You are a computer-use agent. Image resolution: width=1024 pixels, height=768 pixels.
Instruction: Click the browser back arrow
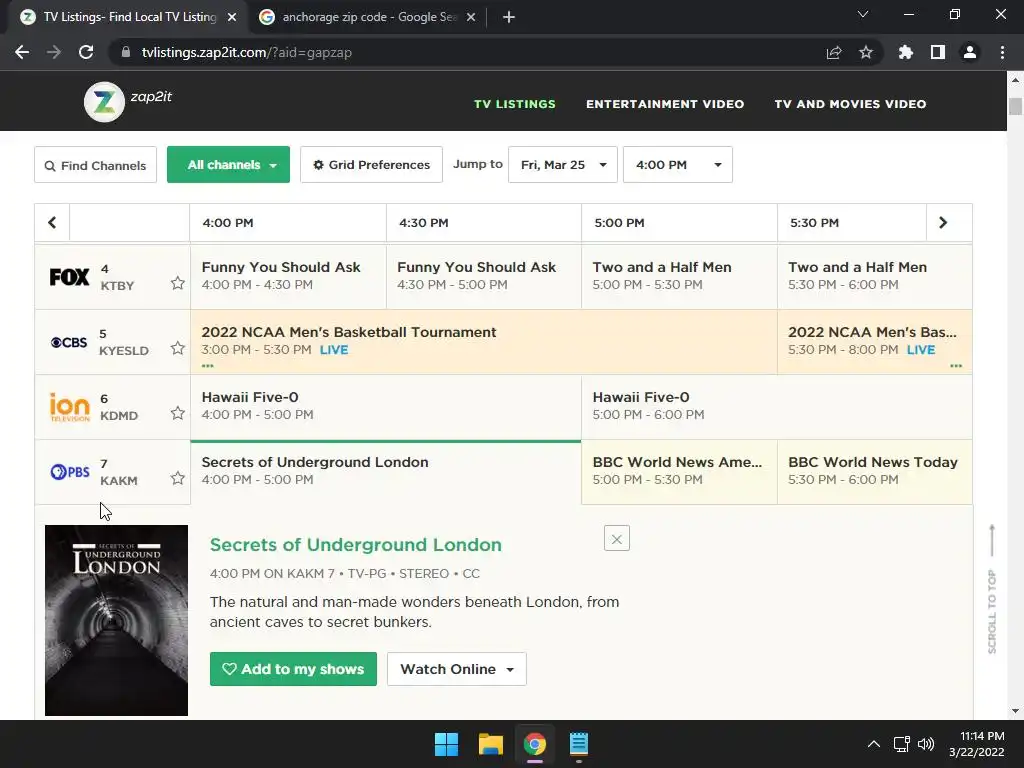coord(22,52)
